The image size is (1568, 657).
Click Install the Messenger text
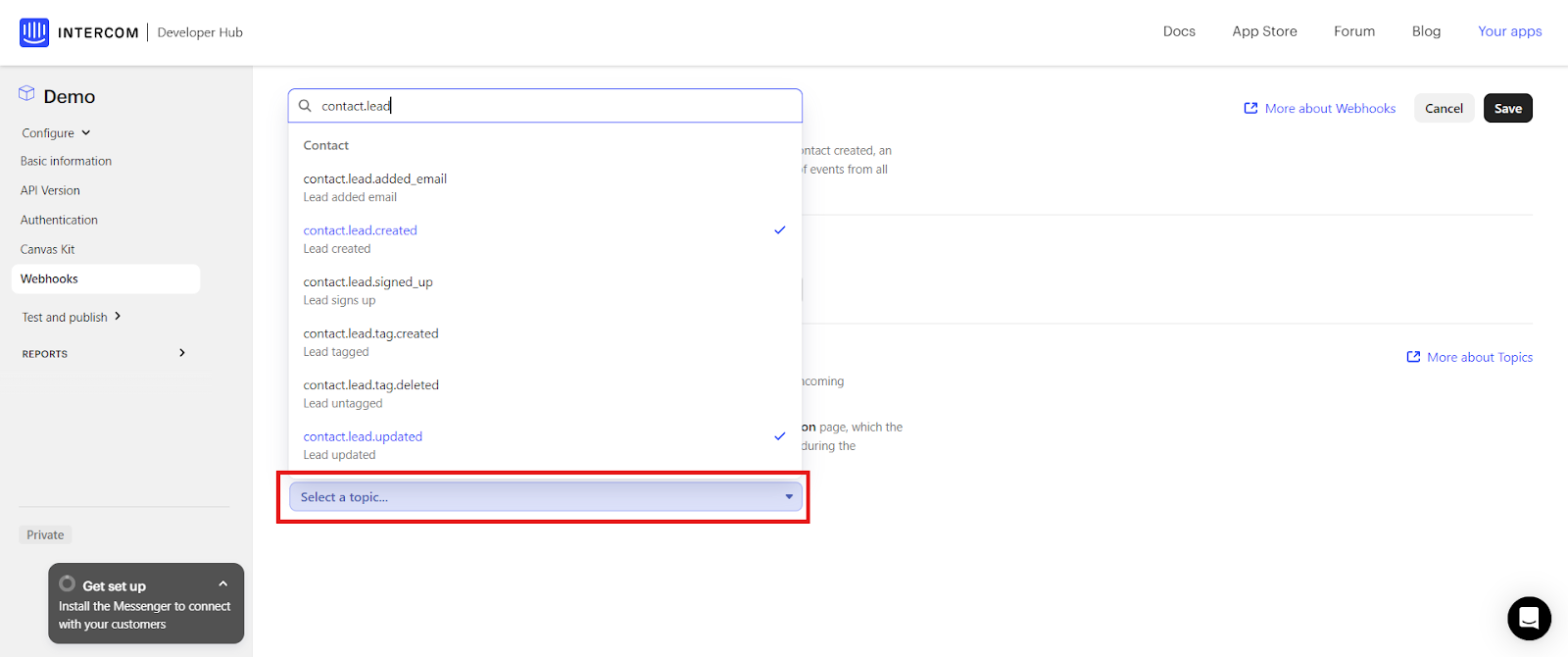pos(144,615)
